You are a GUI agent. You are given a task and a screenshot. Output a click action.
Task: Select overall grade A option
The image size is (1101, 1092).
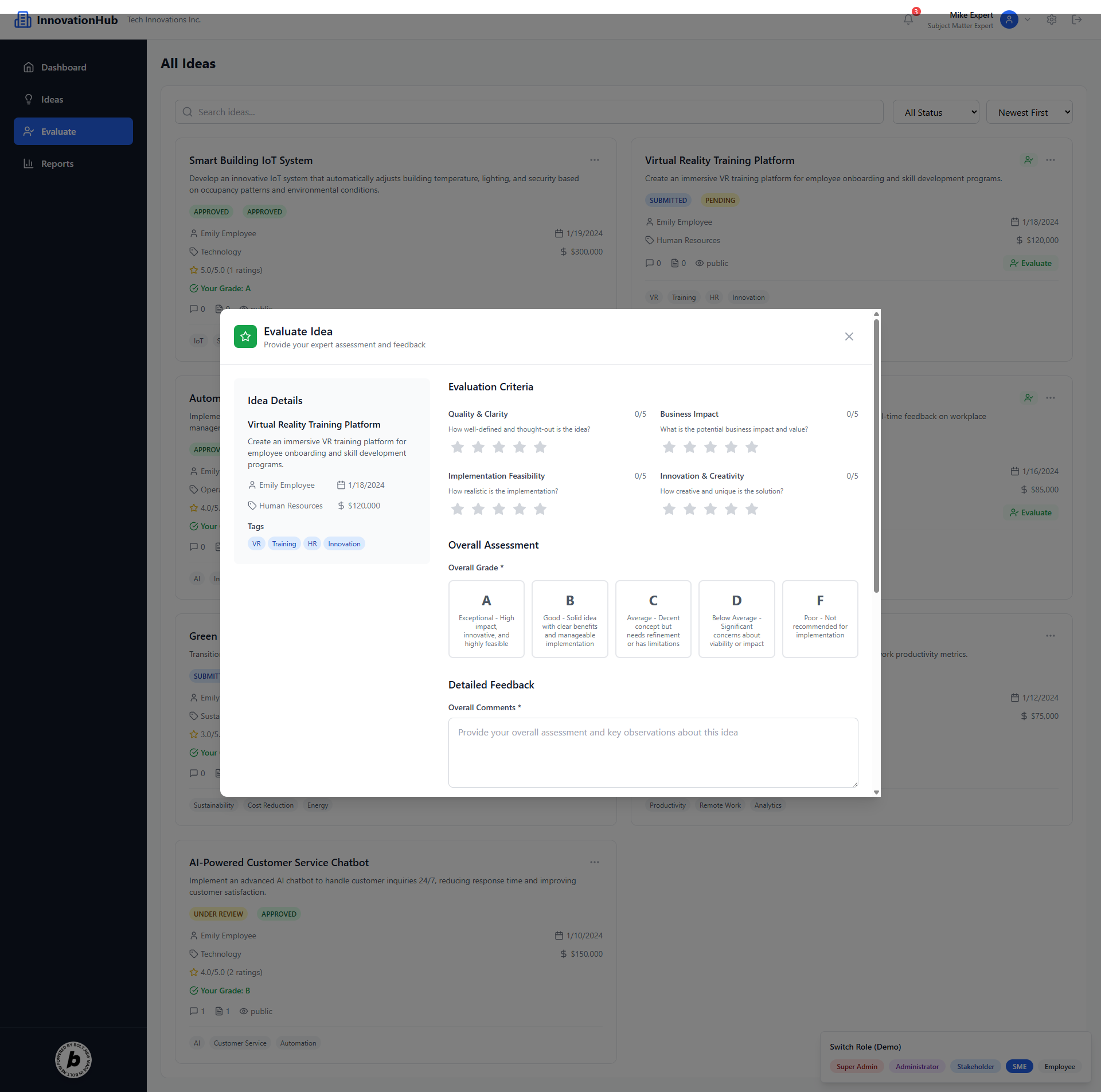click(x=486, y=619)
